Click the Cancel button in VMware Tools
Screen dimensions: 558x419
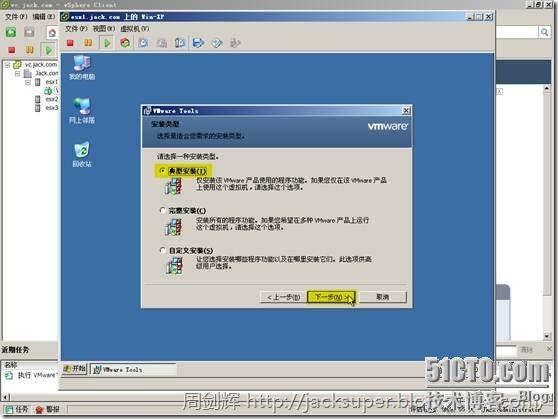(383, 297)
